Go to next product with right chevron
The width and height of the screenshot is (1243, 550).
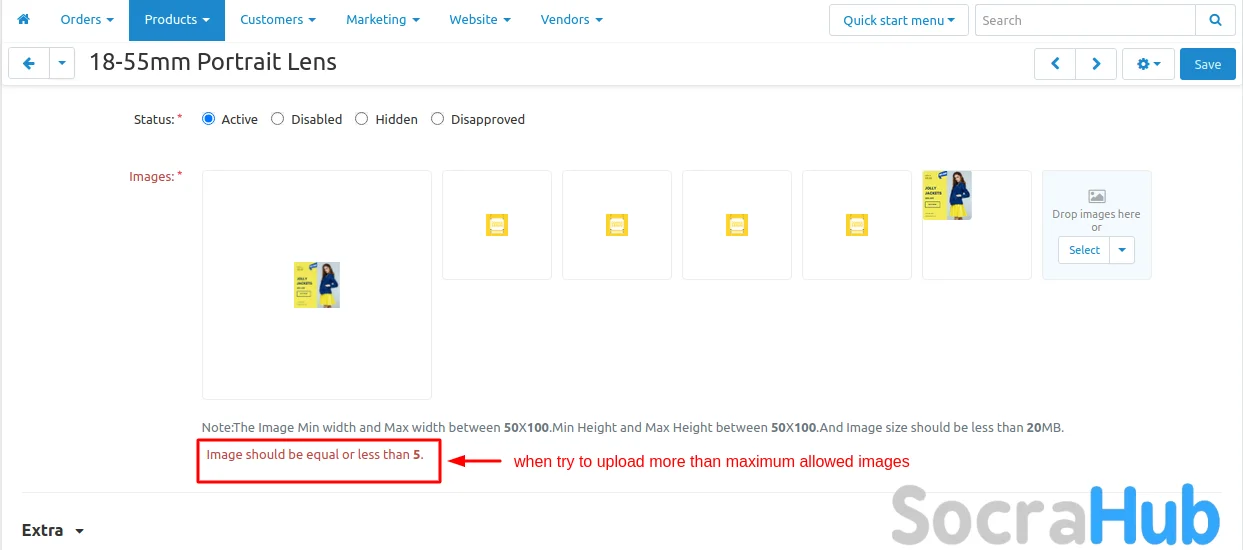point(1096,64)
